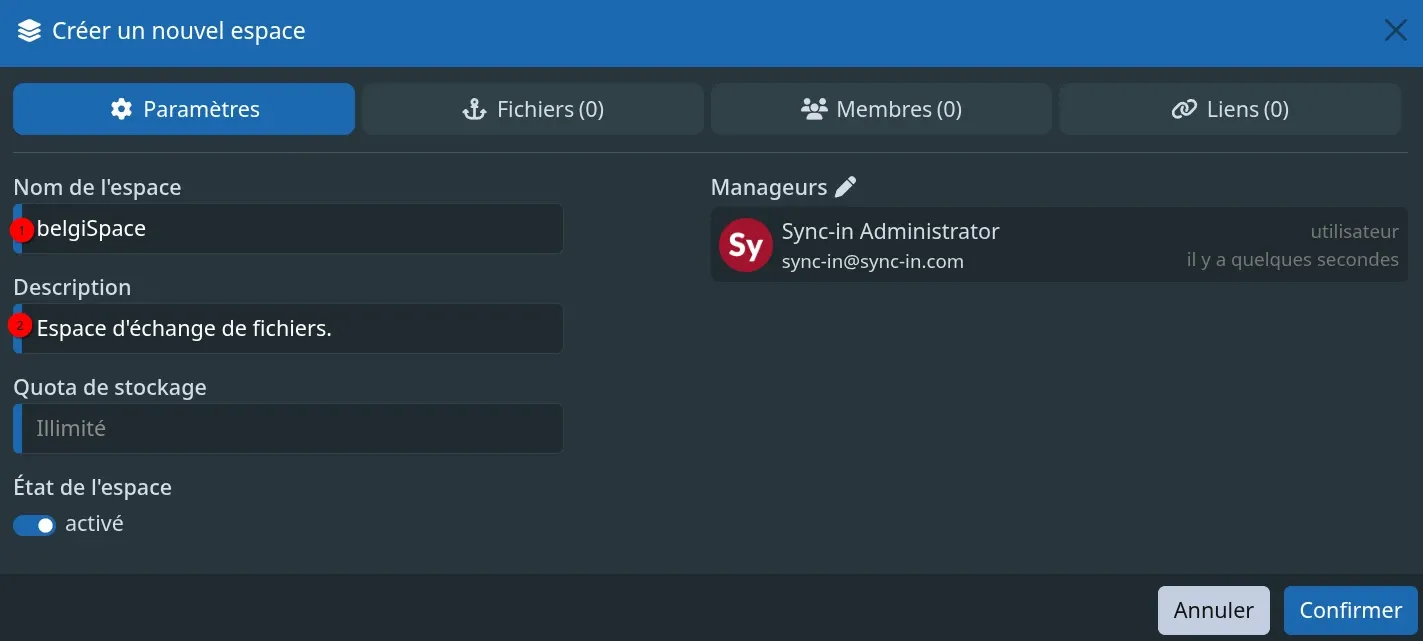The width and height of the screenshot is (1423, 641).
Task: Click red badge number 1 on name field
Action: [21, 230]
